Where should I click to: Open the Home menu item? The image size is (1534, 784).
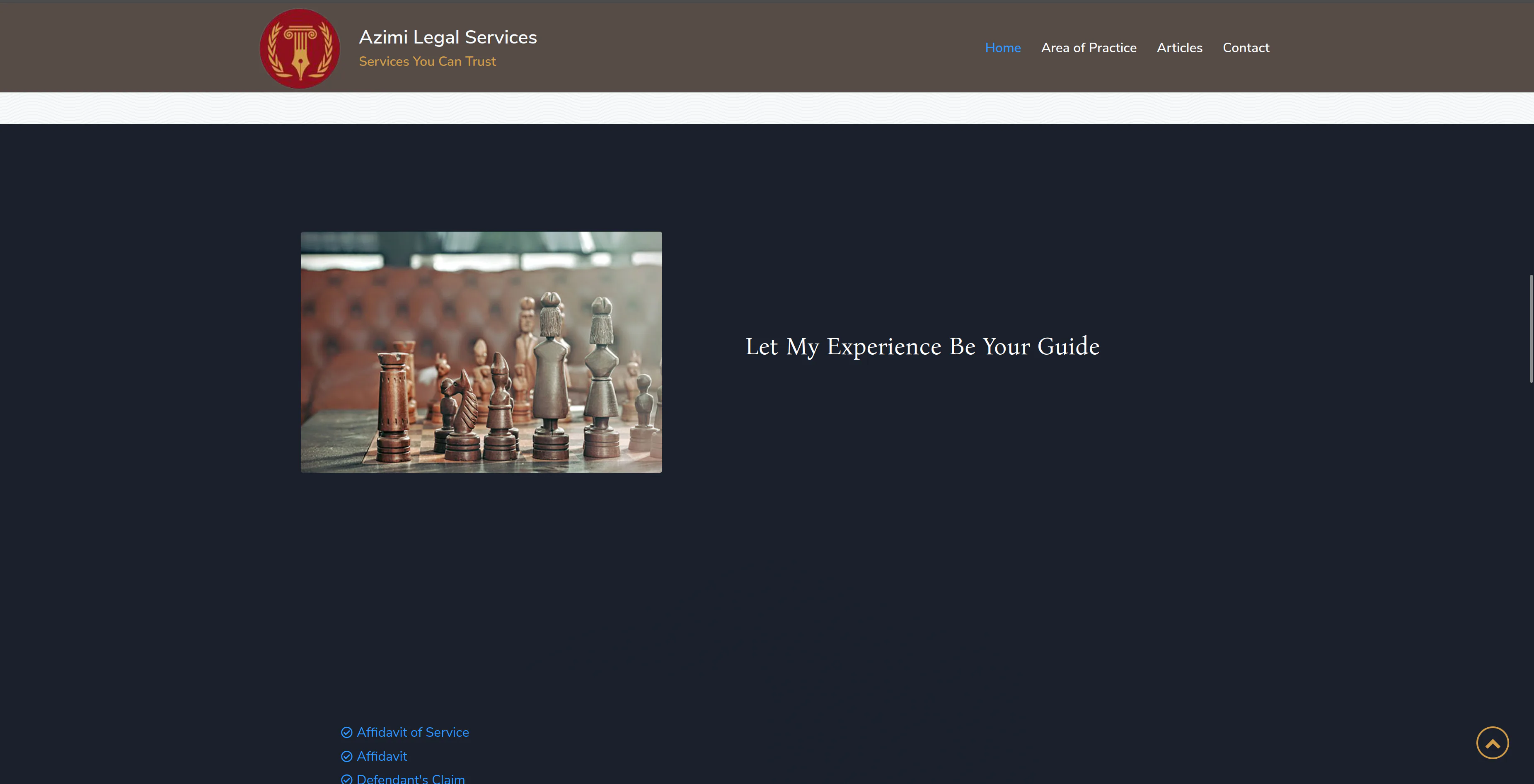(x=1002, y=48)
